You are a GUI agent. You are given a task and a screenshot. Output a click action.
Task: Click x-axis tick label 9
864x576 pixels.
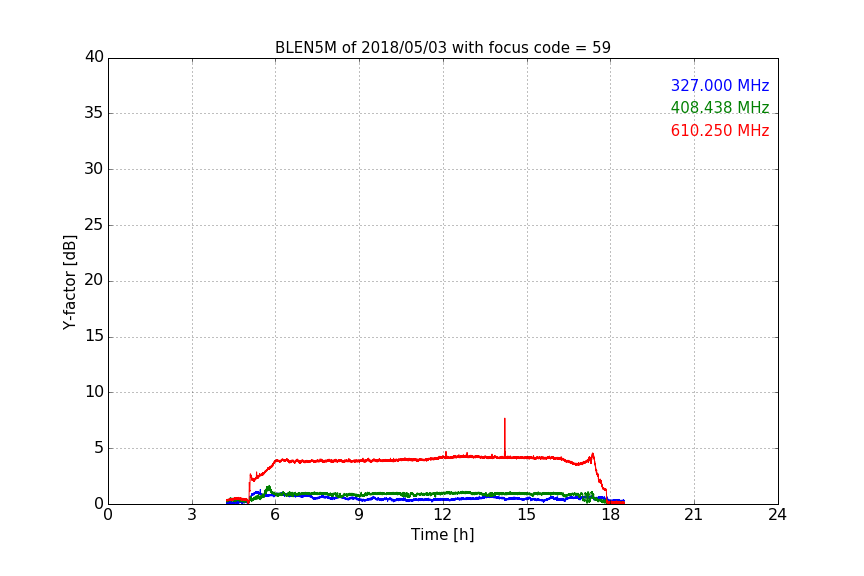[x=359, y=515]
